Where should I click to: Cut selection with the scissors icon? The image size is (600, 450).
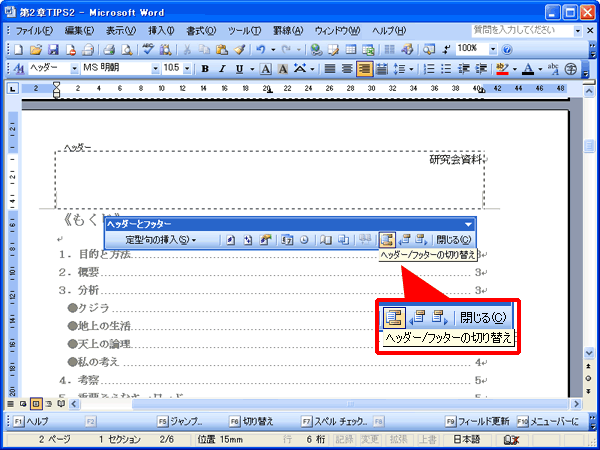tap(187, 49)
